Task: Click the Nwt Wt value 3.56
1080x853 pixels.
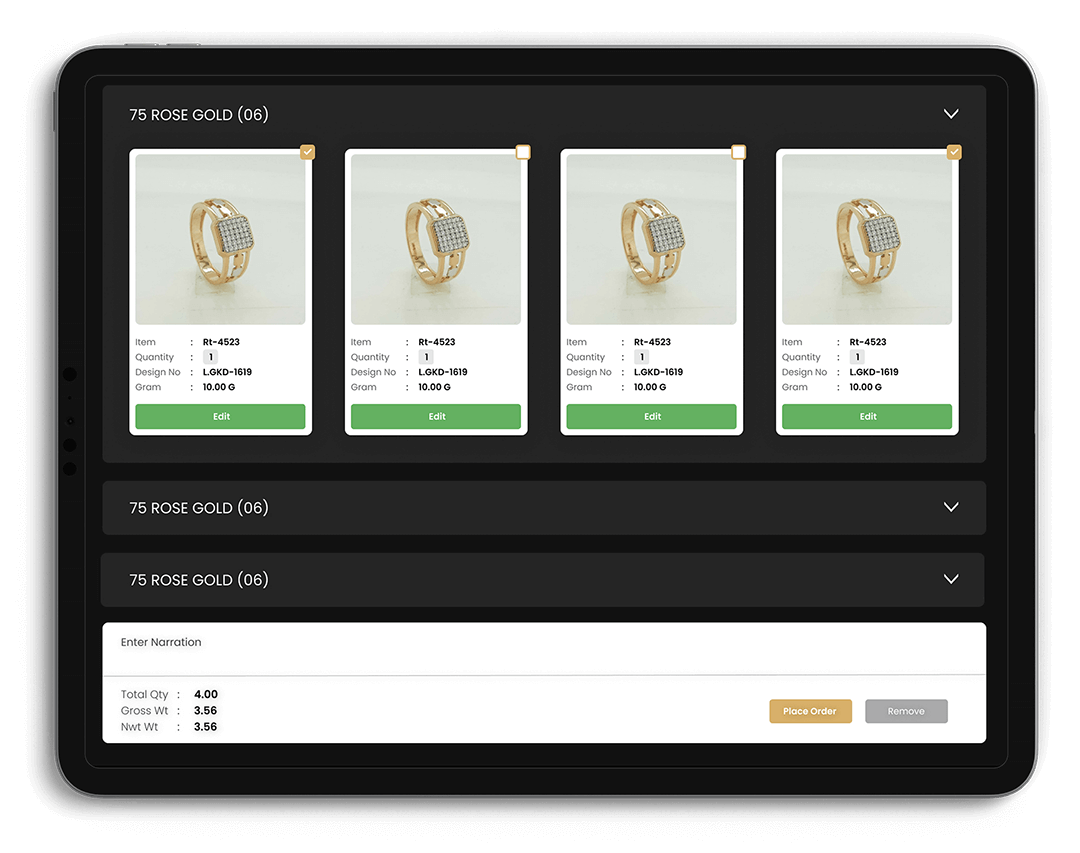Action: (x=205, y=727)
